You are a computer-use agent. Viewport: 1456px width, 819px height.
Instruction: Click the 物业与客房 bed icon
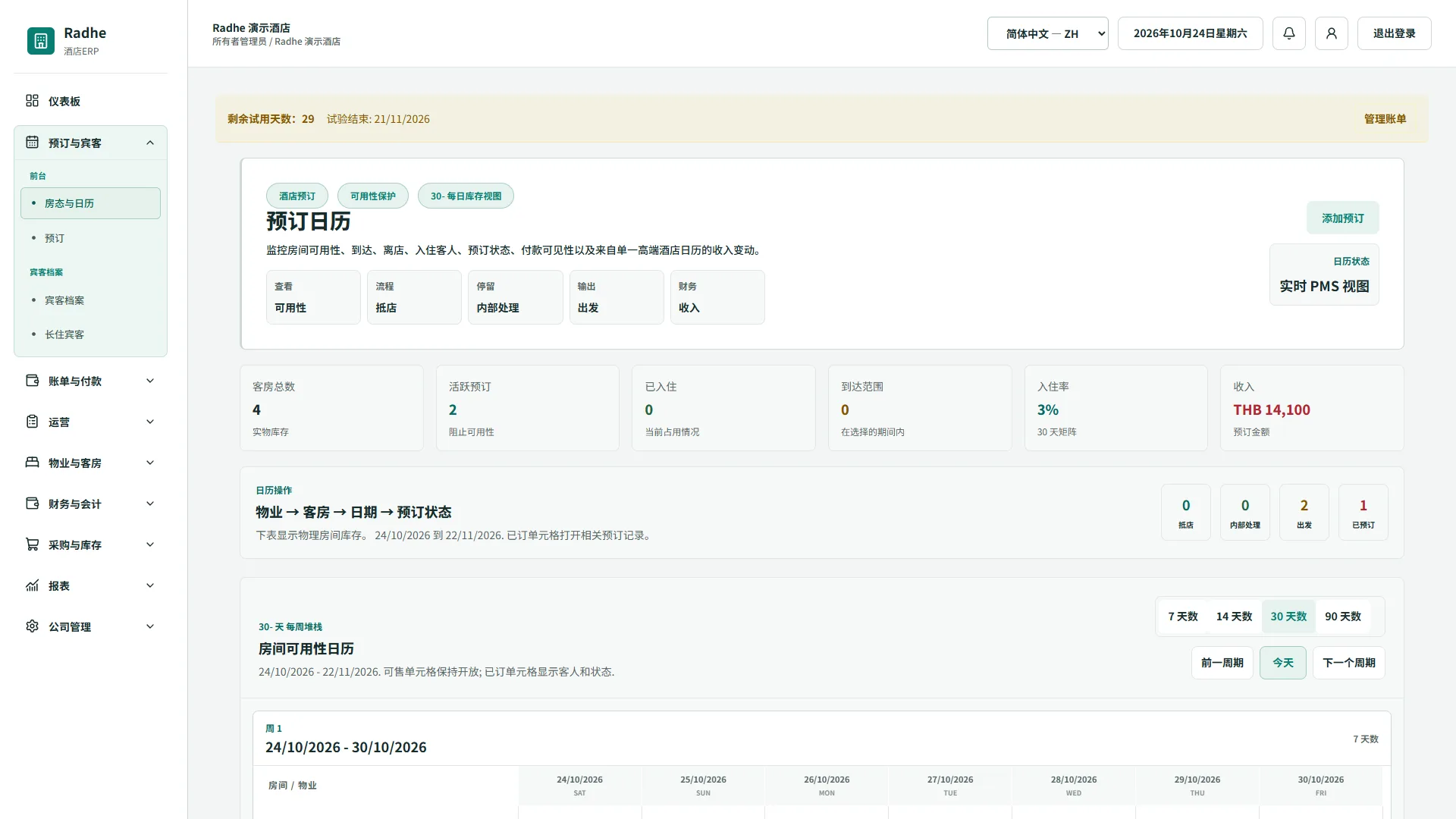(32, 463)
